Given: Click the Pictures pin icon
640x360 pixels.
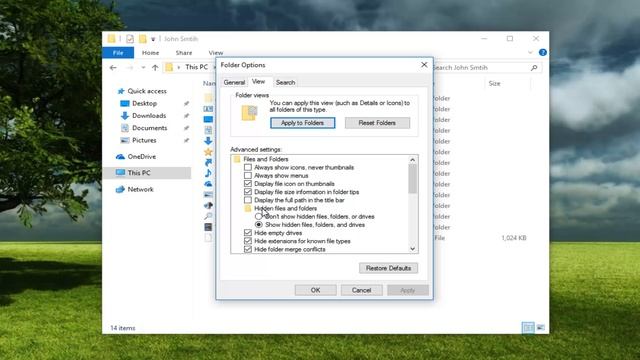Looking at the screenshot, I should tap(186, 140).
